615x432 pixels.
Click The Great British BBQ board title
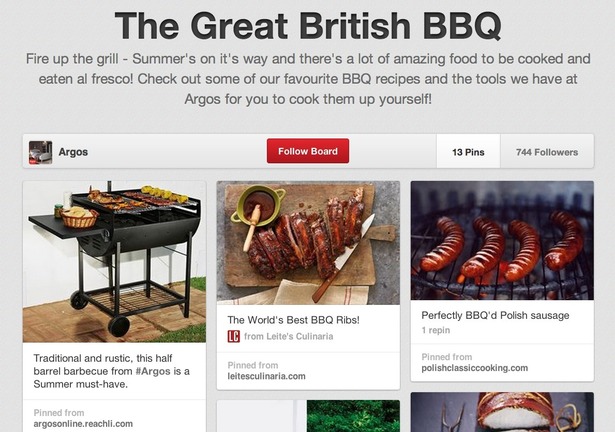308,26
